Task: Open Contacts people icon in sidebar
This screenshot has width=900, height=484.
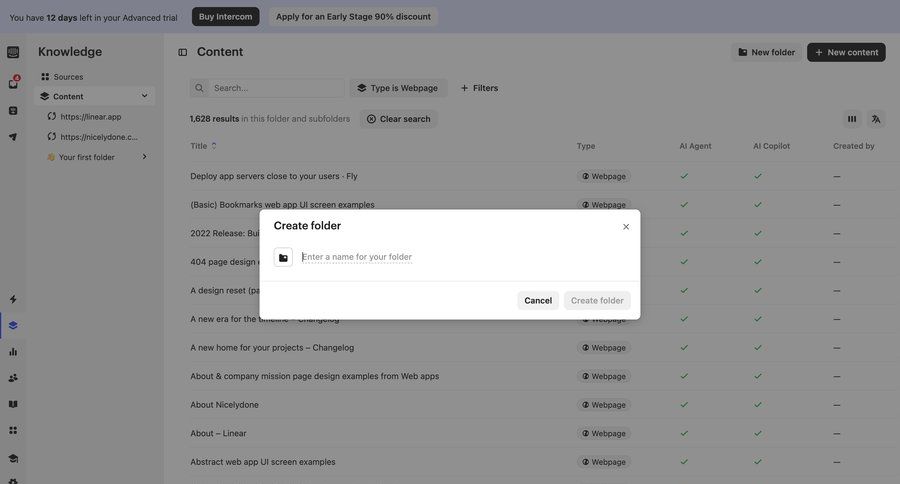Action: point(13,378)
